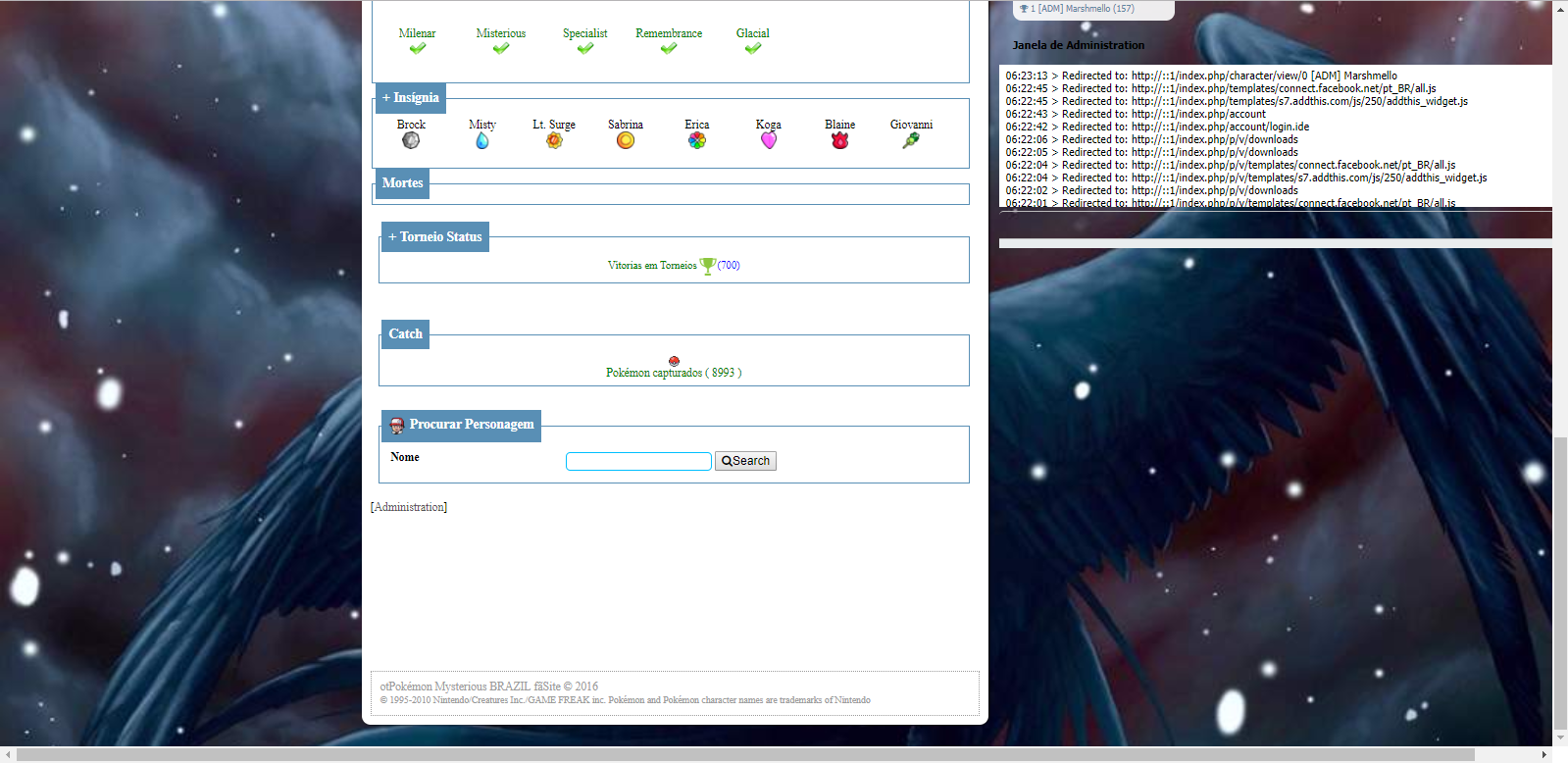Click the 06:22:42 account/login.ide log entry
Image resolution: width=1568 pixels, height=763 pixels.
(1157, 127)
